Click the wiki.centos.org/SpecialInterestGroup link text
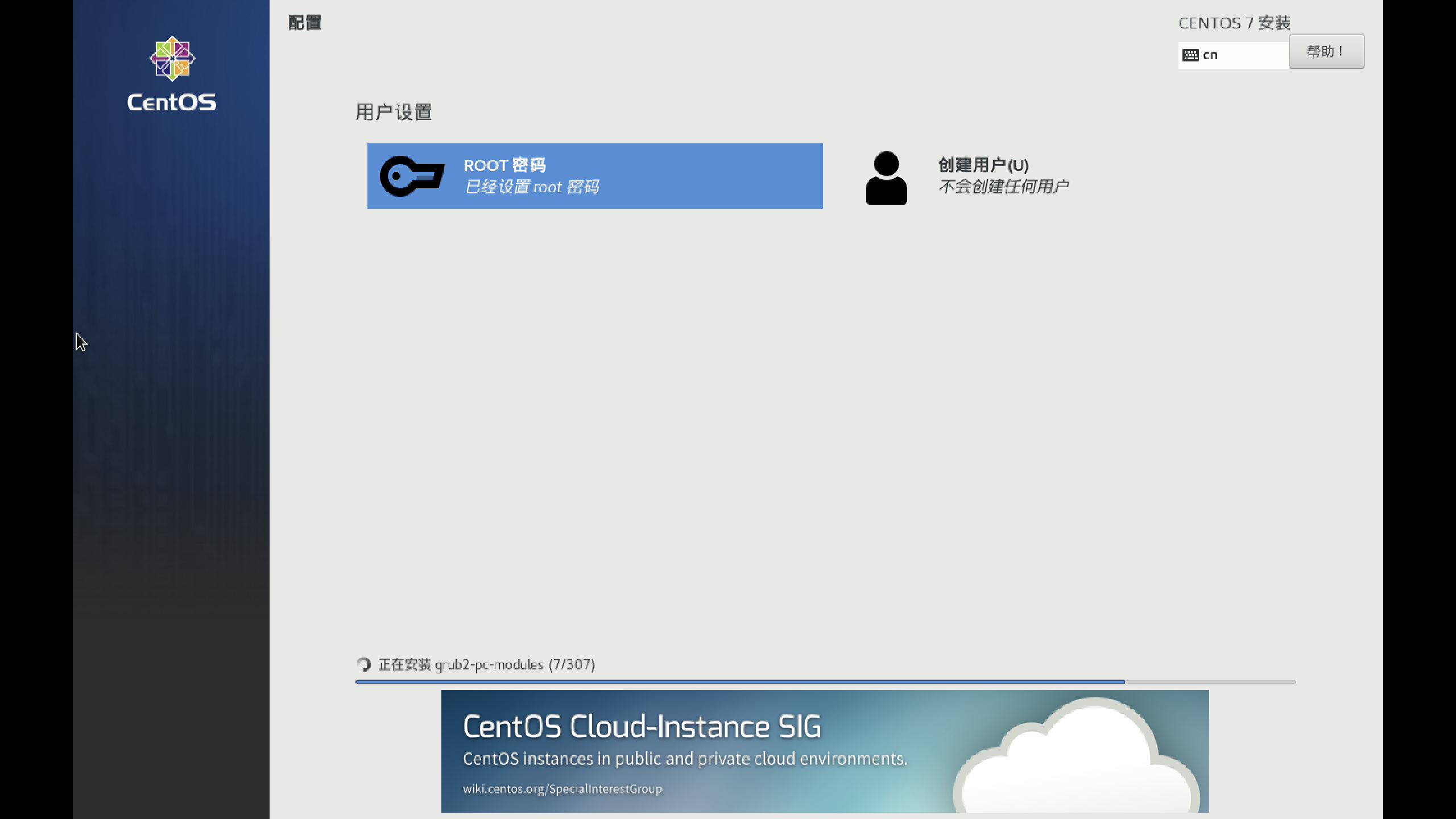The height and width of the screenshot is (819, 1456). 562,789
